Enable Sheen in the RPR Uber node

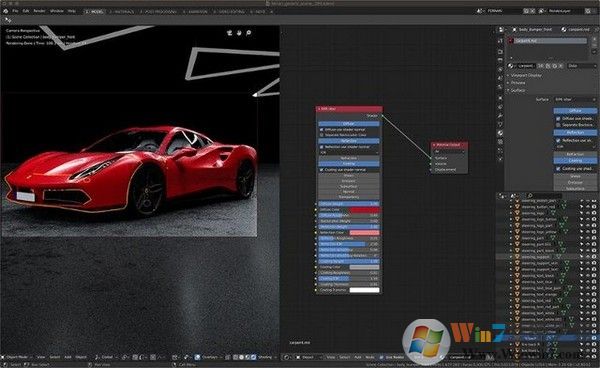(x=349, y=176)
